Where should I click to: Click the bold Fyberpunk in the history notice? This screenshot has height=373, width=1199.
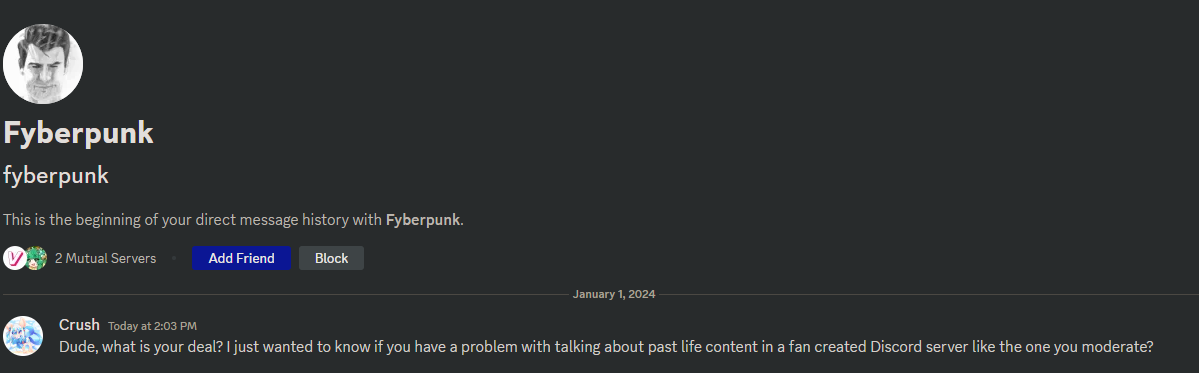pyautogui.click(x=423, y=220)
